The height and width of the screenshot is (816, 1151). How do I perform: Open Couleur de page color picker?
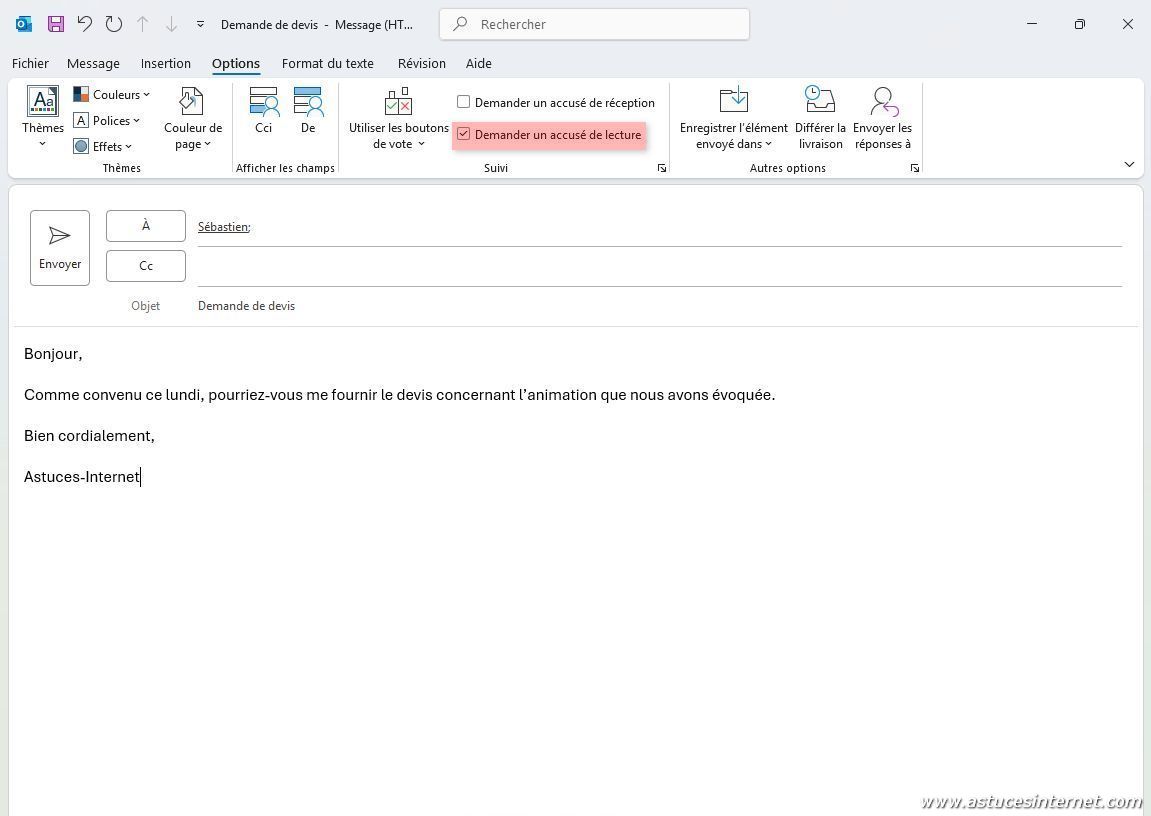pos(192,117)
